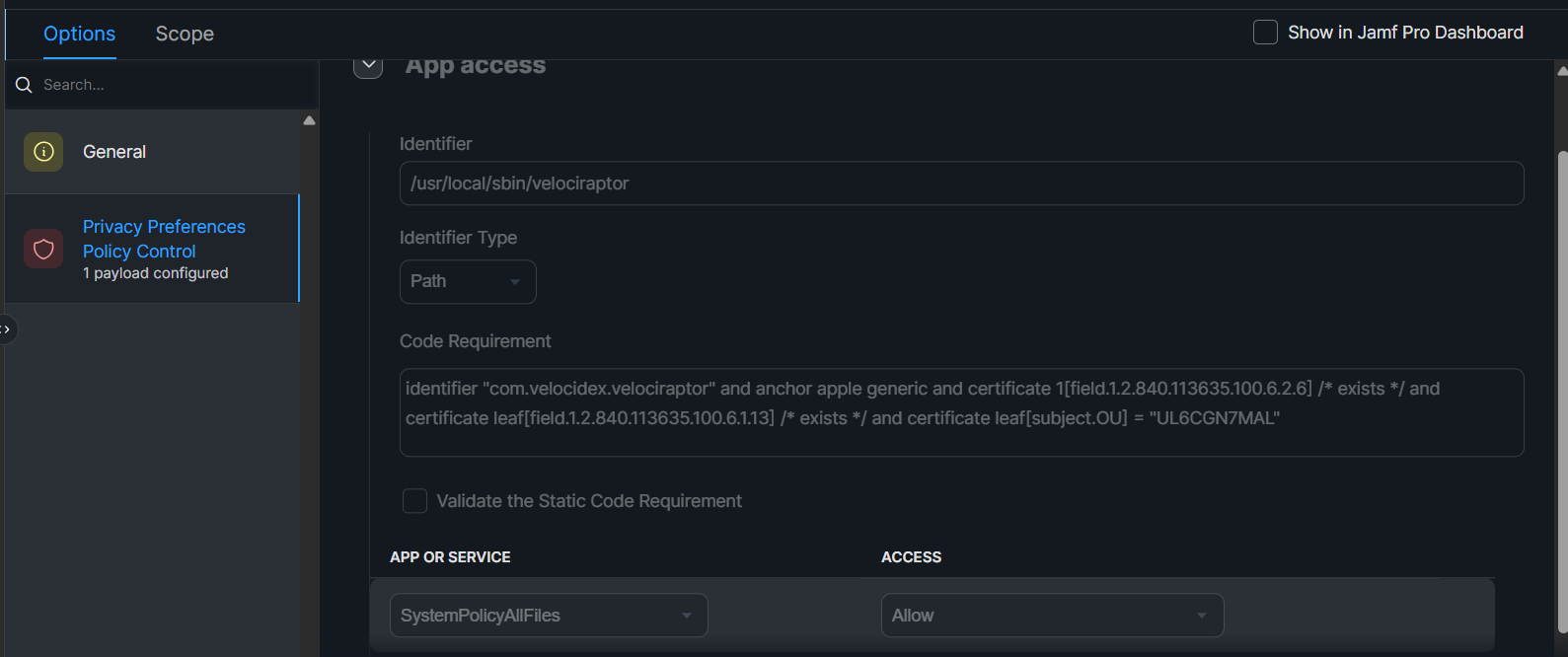Screen dimensions: 1568x657
Task: Select the General payload label
Action: coord(114,152)
